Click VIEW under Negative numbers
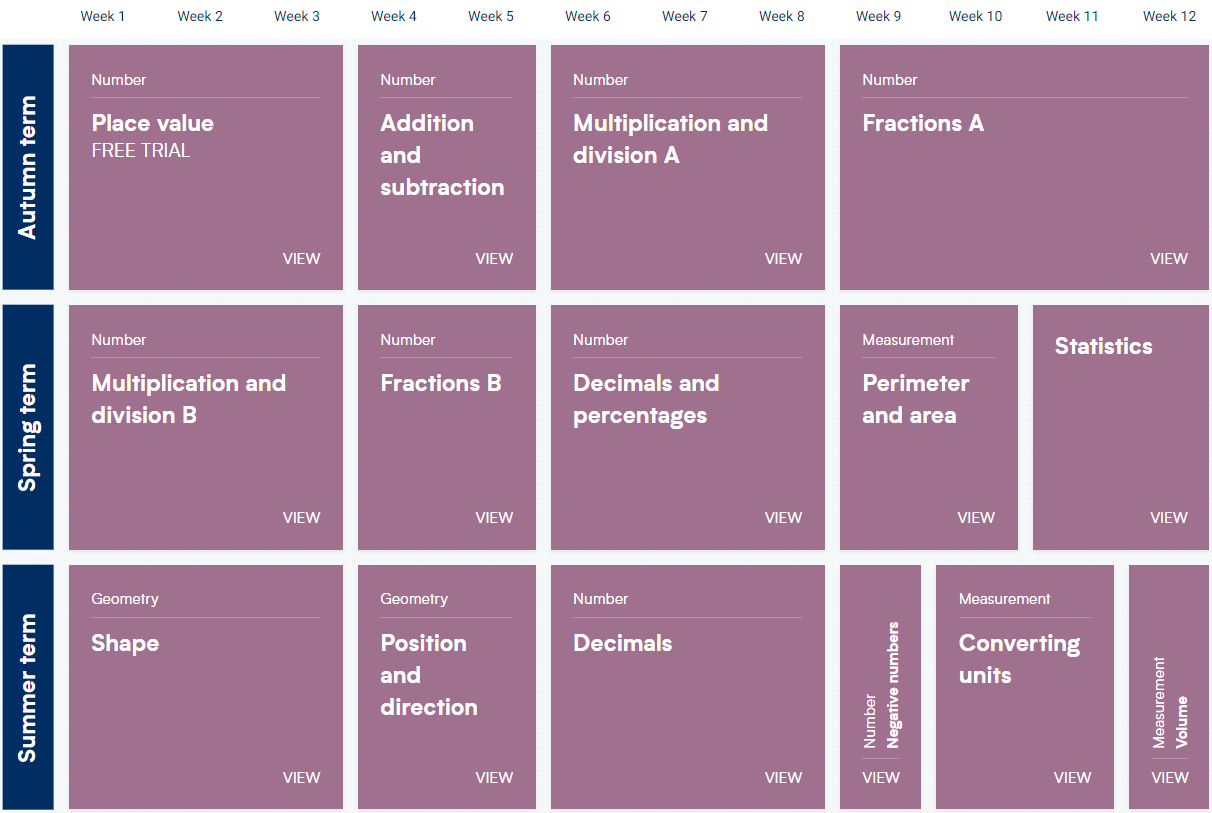The height and width of the screenshot is (813, 1212). point(881,777)
